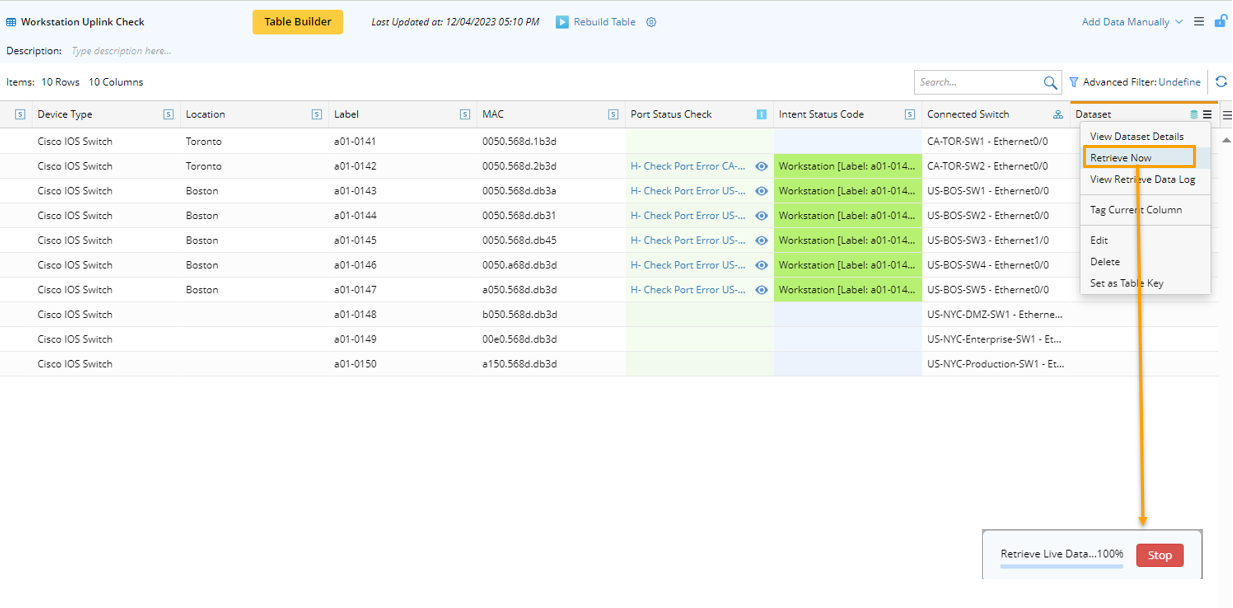
Task: Open the top-right hamburger menu
Action: pyautogui.click(x=1199, y=21)
